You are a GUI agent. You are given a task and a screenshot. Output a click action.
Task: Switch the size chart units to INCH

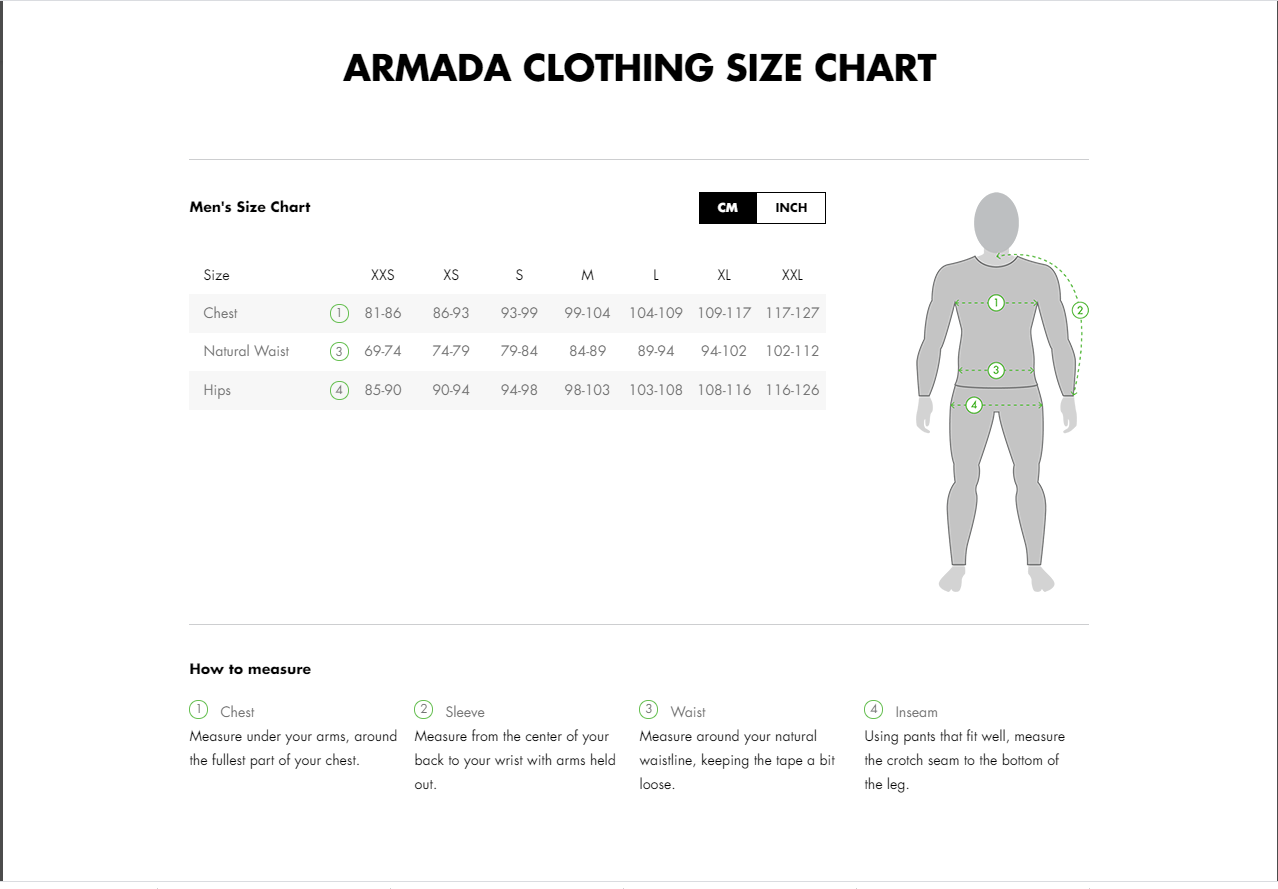click(791, 208)
